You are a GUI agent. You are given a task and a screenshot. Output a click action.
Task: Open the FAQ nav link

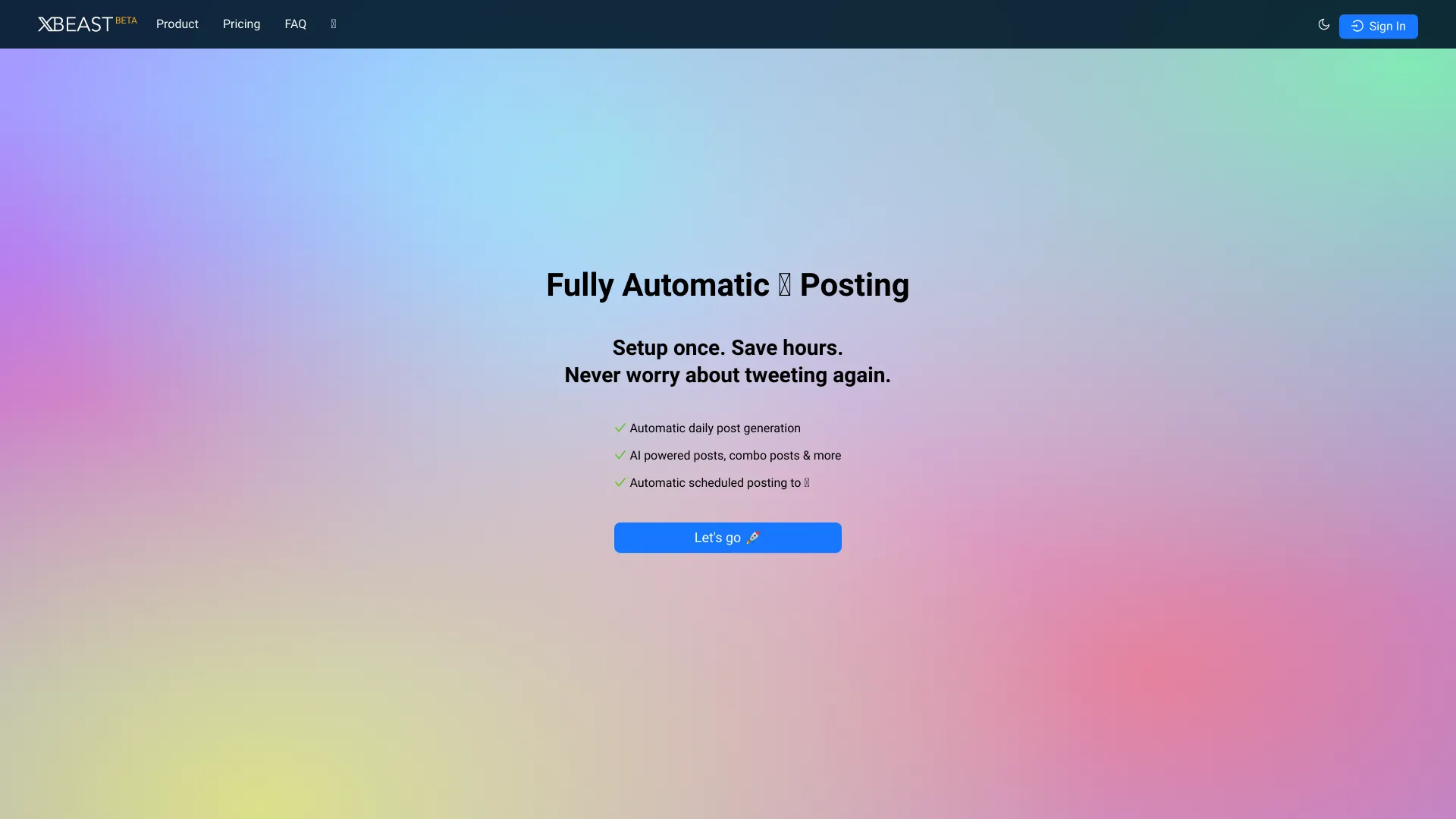point(295,24)
